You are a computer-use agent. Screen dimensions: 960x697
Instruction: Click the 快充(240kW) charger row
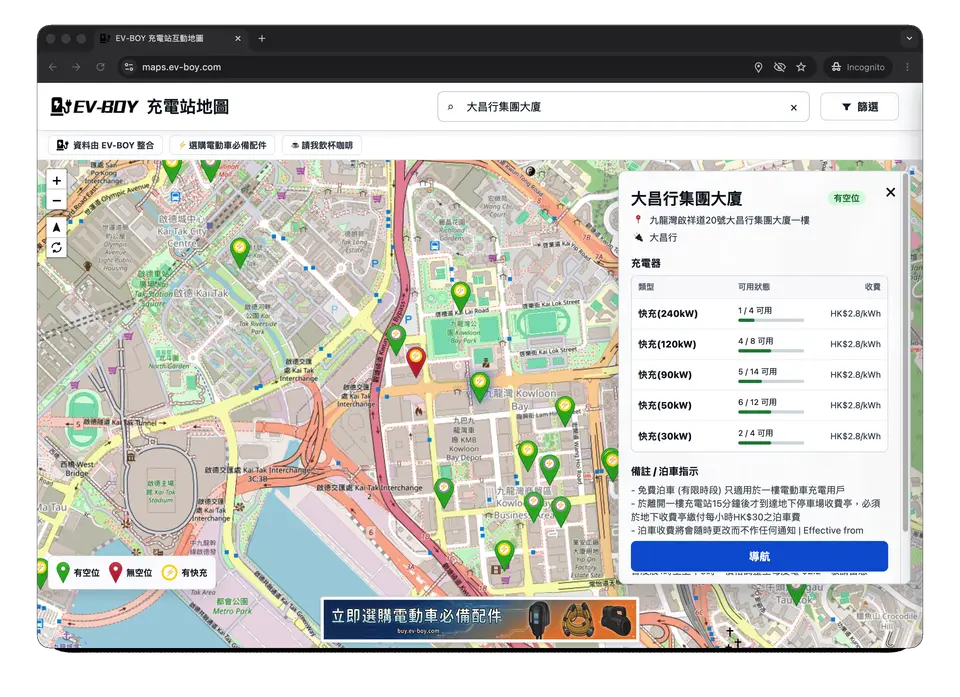[759, 314]
